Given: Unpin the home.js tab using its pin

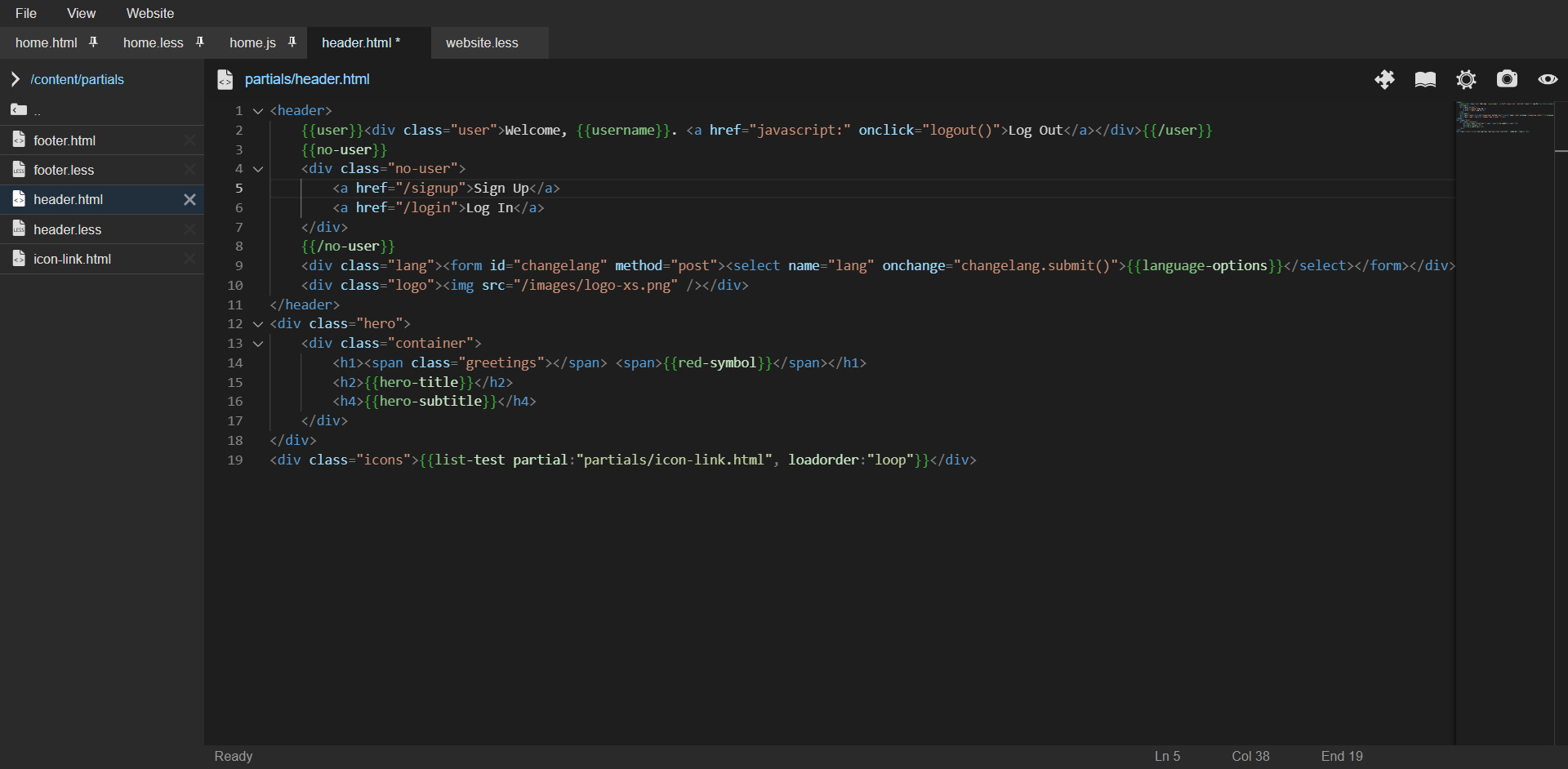Looking at the screenshot, I should point(292,42).
